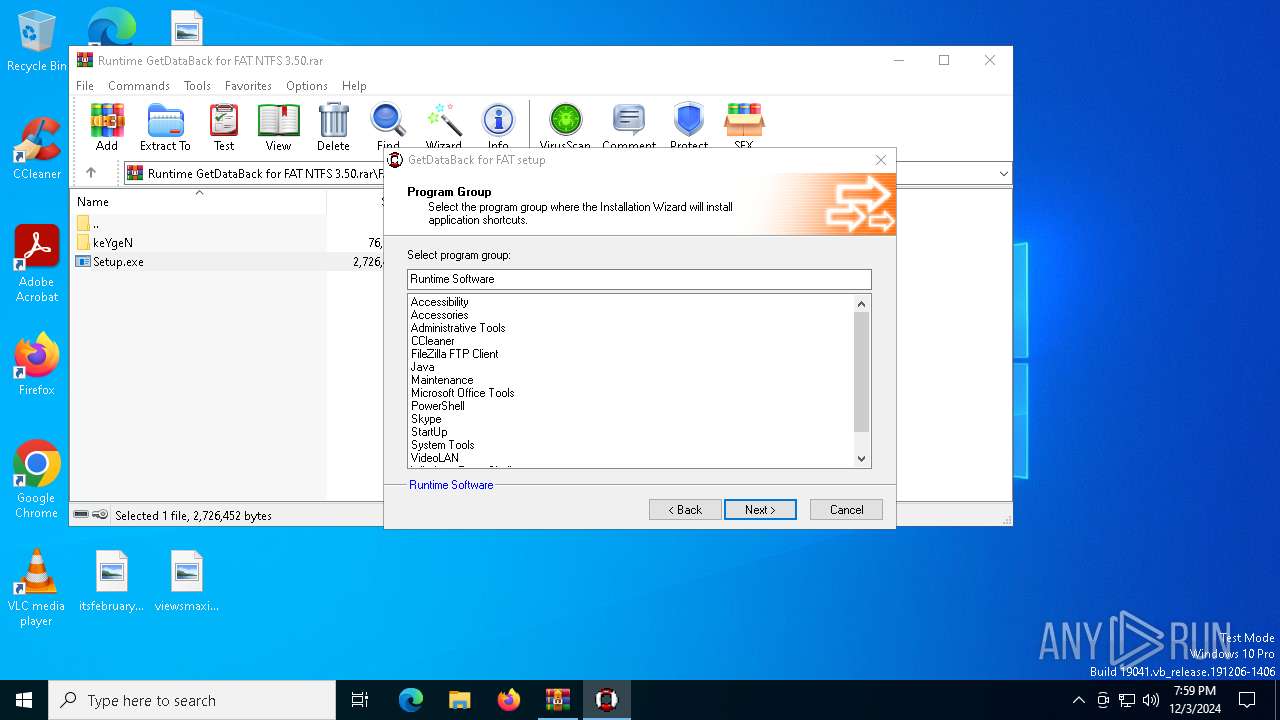Open the File menu in WinRAR

85,86
